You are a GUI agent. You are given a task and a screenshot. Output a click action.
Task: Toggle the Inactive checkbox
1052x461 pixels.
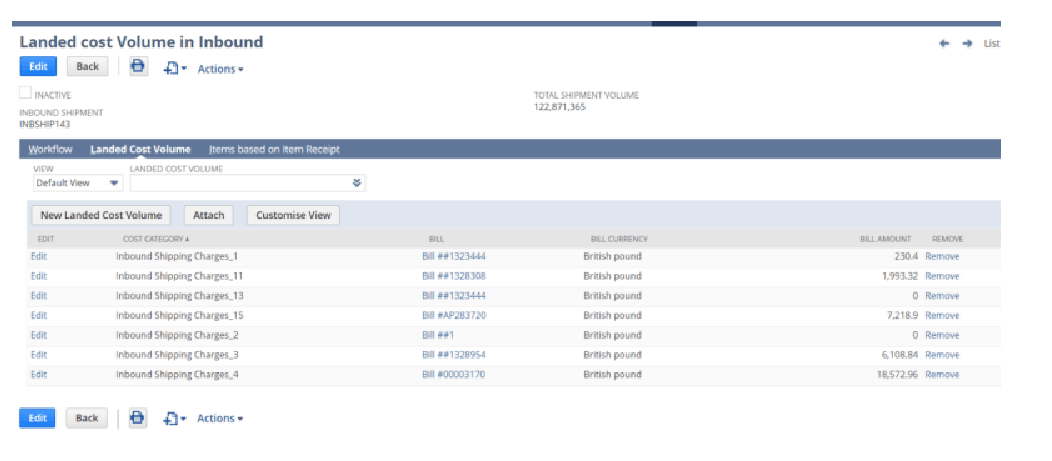(25, 93)
